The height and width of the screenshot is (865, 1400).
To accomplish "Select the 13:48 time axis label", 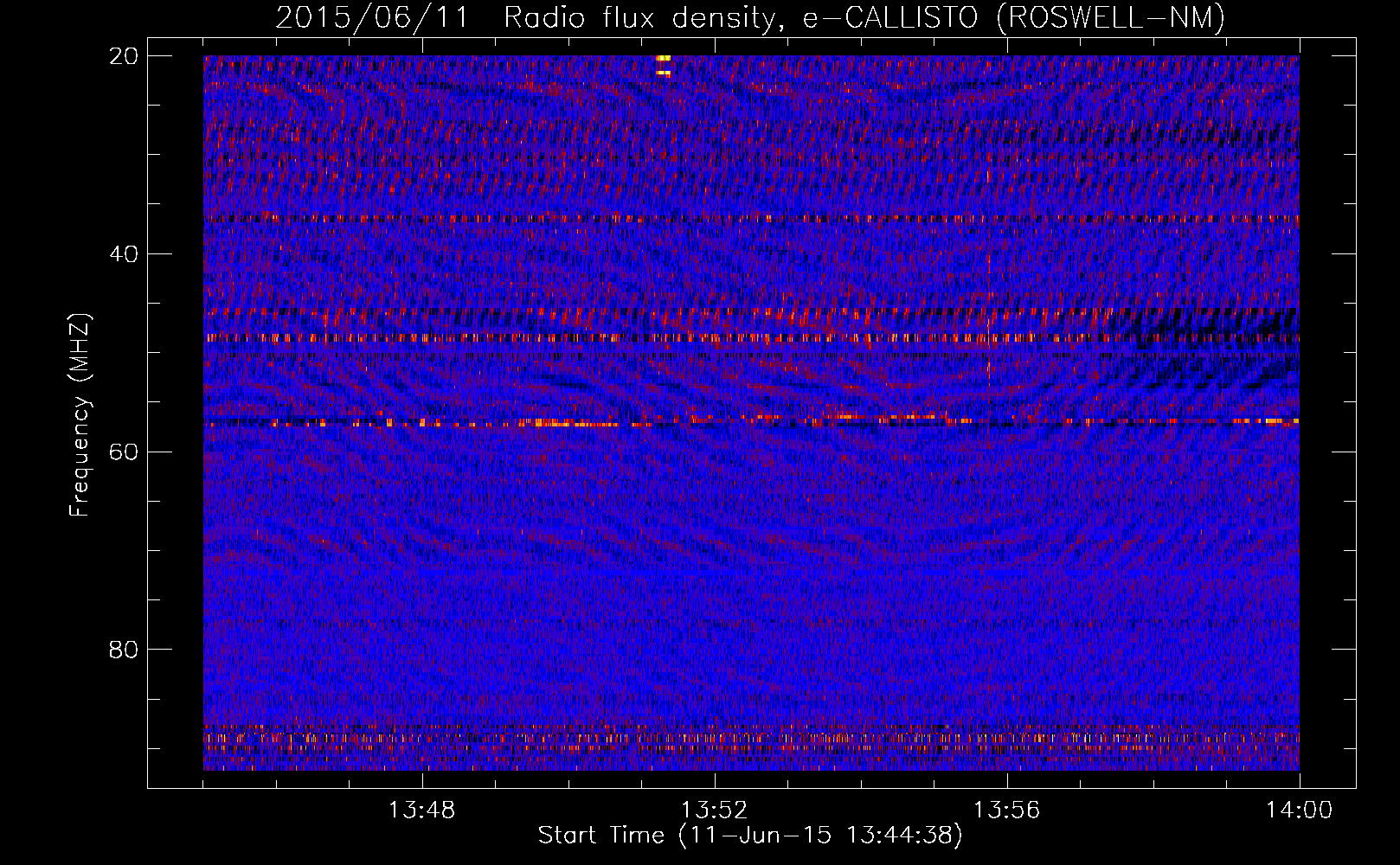I will [x=421, y=811].
